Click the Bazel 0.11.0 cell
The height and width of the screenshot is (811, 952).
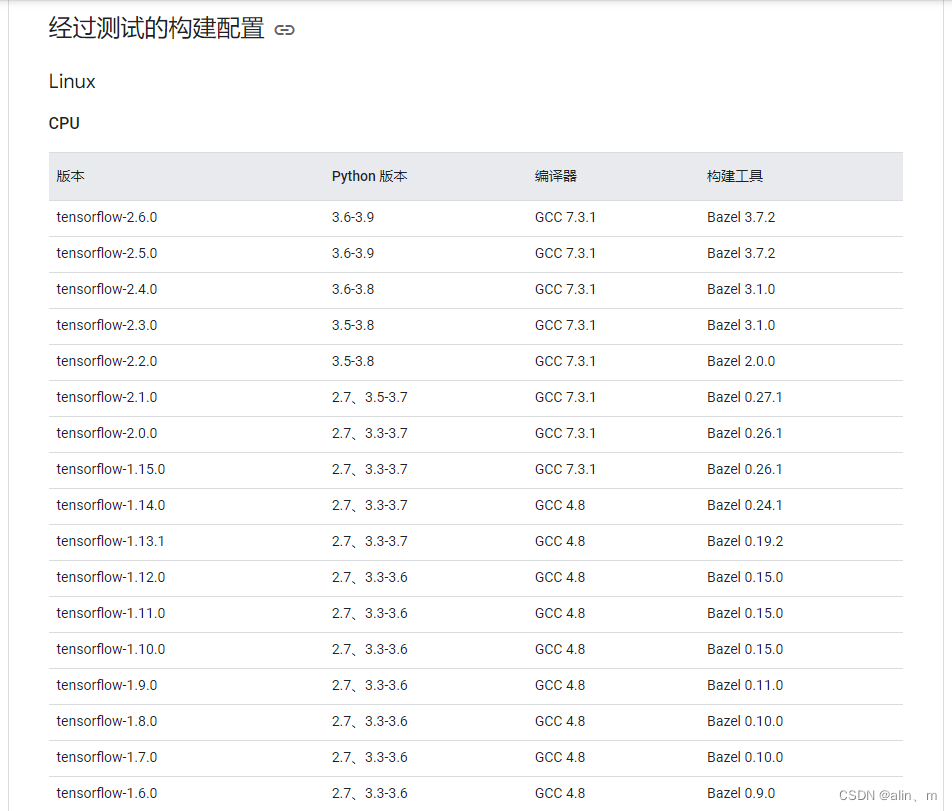click(745, 685)
